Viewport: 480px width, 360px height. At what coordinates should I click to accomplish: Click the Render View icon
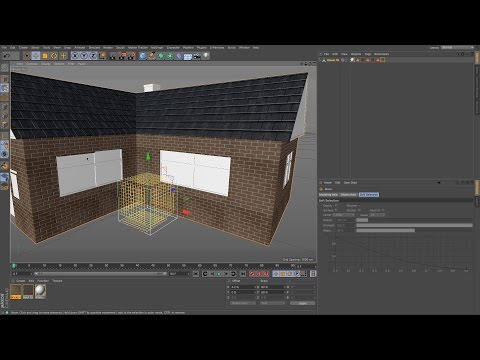(x=112, y=56)
